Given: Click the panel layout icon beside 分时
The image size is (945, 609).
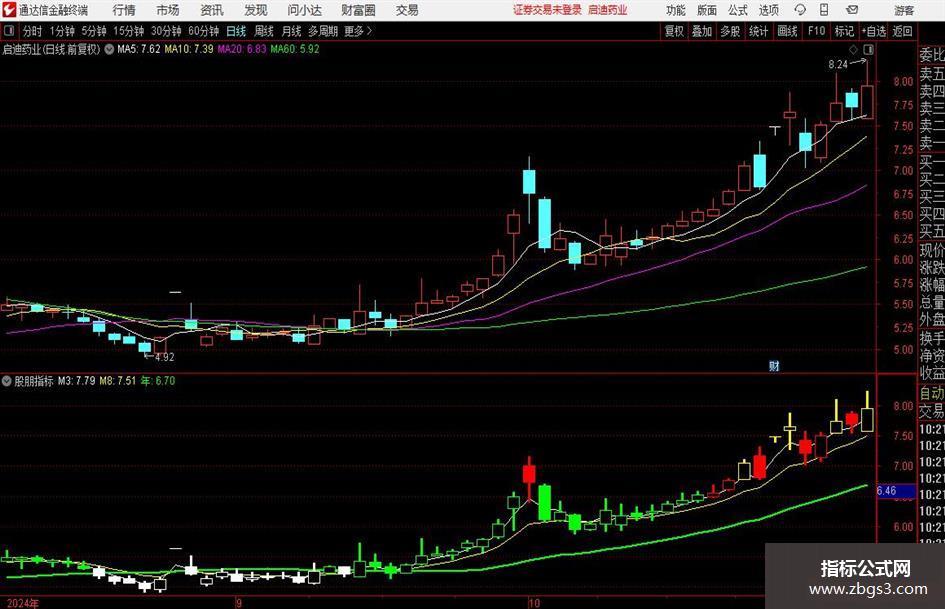Looking at the screenshot, I should (9, 31).
